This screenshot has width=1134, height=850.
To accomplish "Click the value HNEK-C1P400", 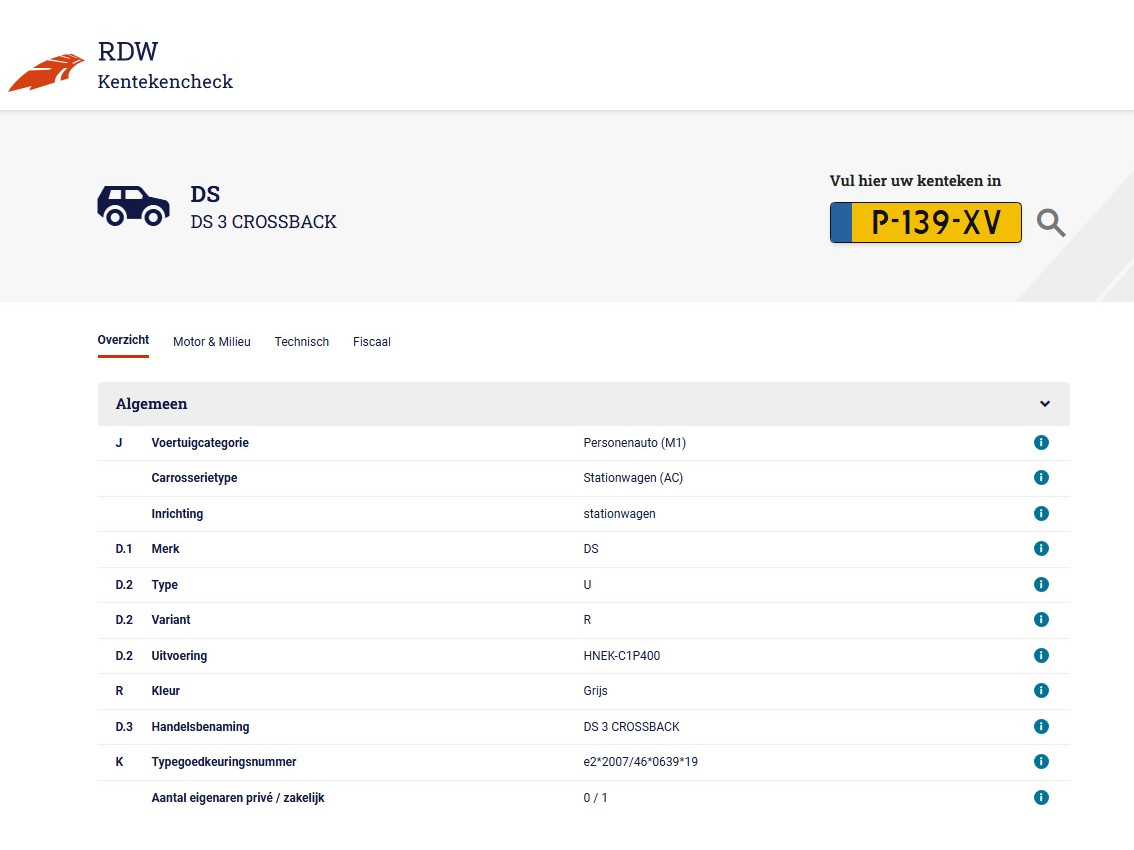I will [x=621, y=655].
